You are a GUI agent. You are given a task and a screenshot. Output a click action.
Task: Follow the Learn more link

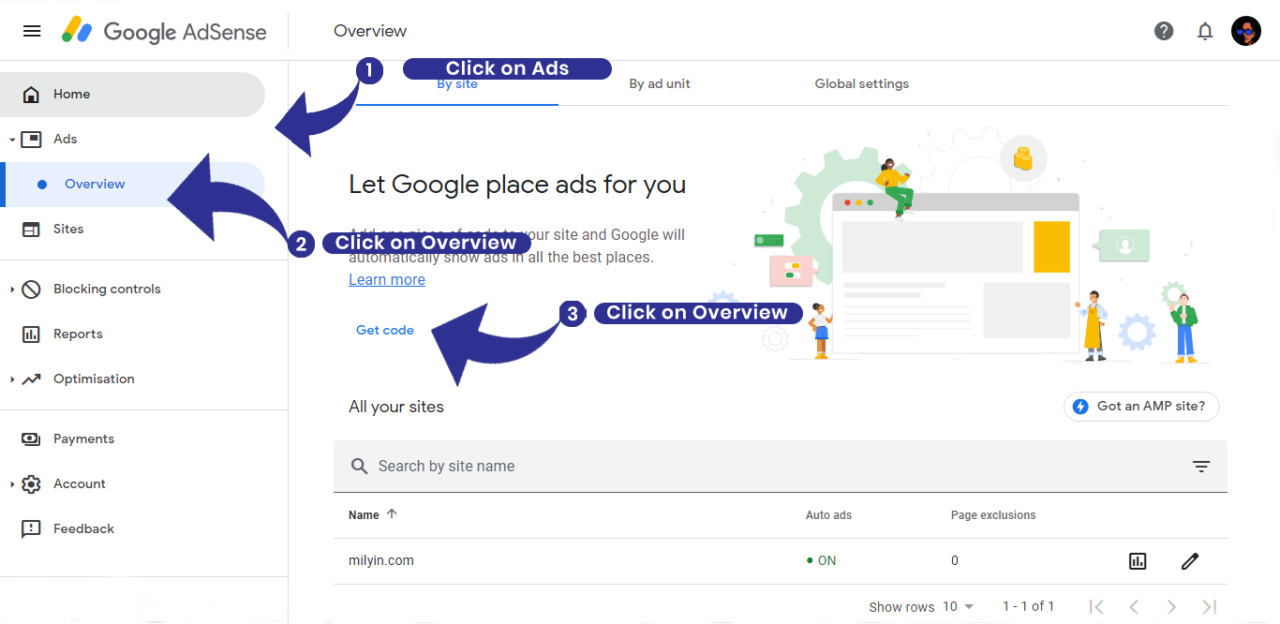click(387, 280)
